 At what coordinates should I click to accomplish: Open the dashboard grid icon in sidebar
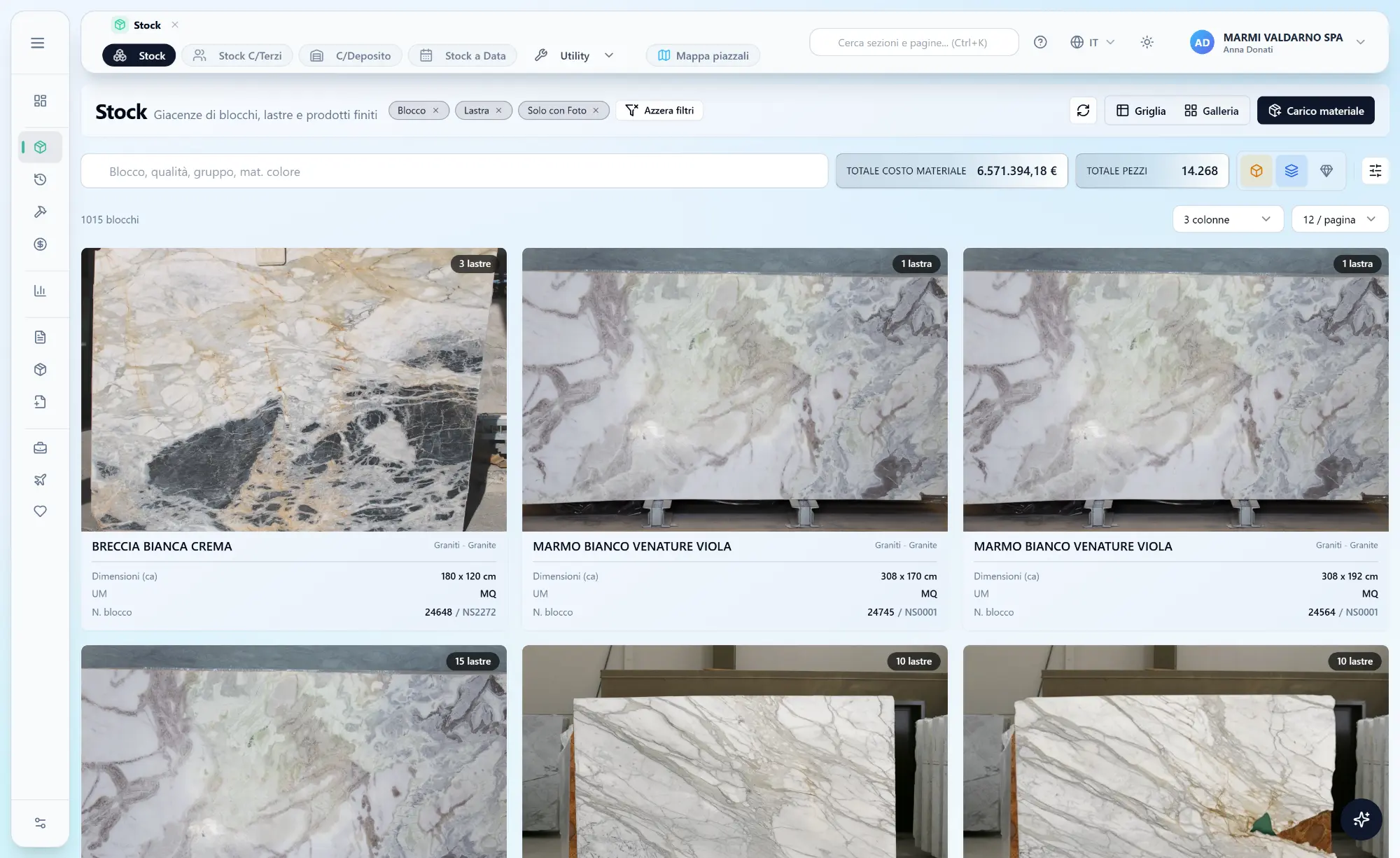40,101
